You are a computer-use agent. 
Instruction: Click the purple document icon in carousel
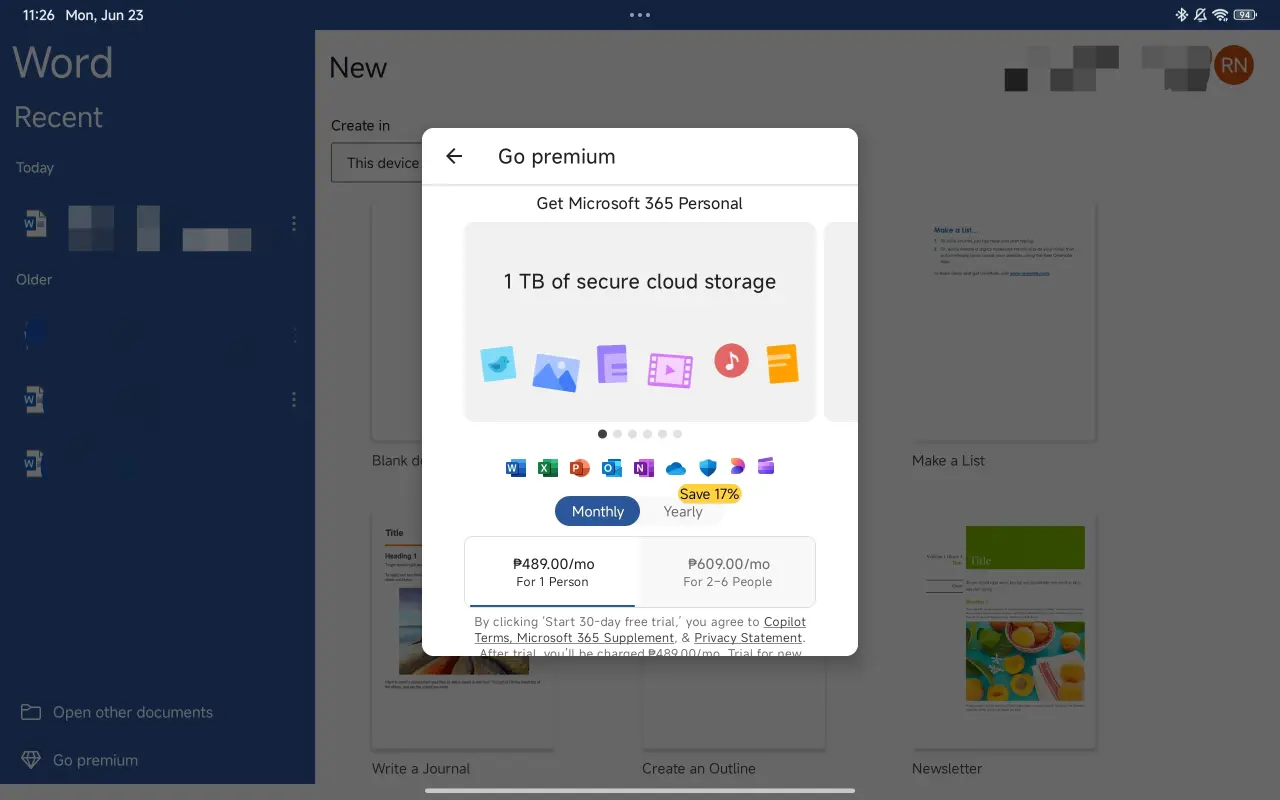tap(612, 364)
